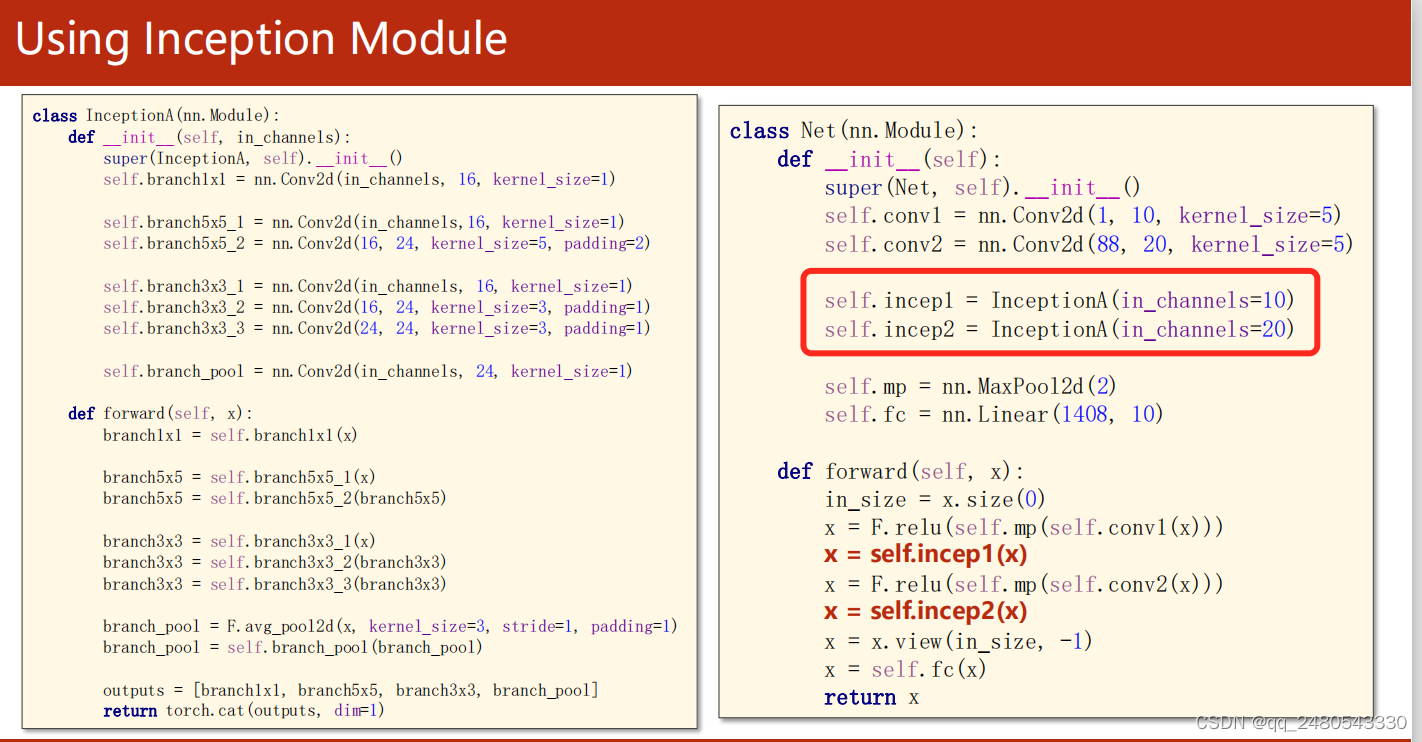Click 'def forward(self, x):' in Net class
The width and height of the screenshot is (1422, 742).
pyautogui.click(x=901, y=471)
